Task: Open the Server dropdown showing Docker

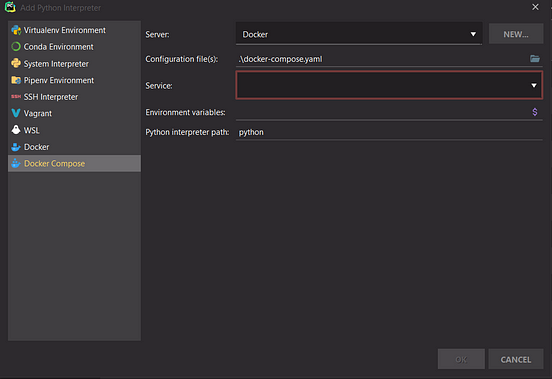Action: (359, 34)
